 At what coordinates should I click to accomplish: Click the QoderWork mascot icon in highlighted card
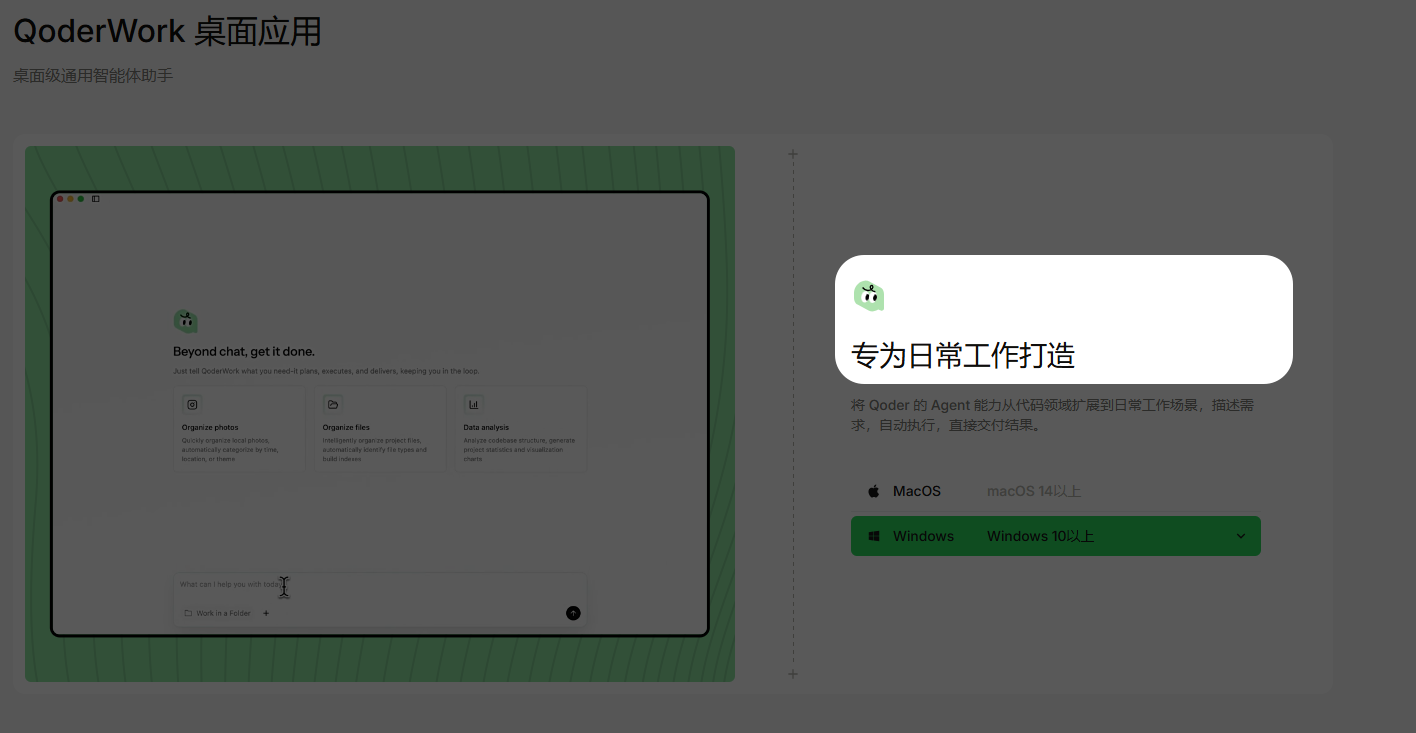tap(868, 295)
